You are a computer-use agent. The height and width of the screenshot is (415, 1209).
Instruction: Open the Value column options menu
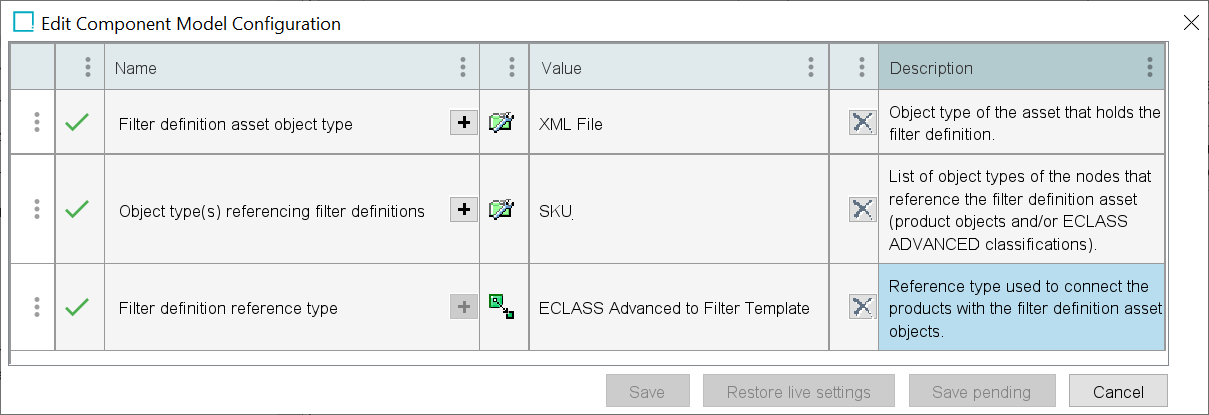[x=811, y=67]
